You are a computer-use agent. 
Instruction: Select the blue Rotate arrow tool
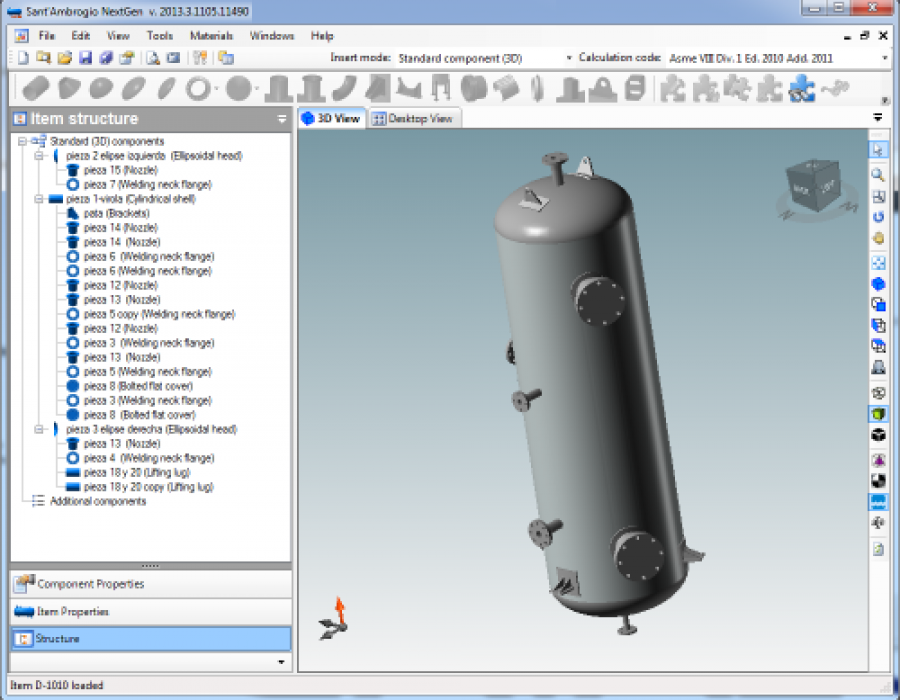coord(878,217)
